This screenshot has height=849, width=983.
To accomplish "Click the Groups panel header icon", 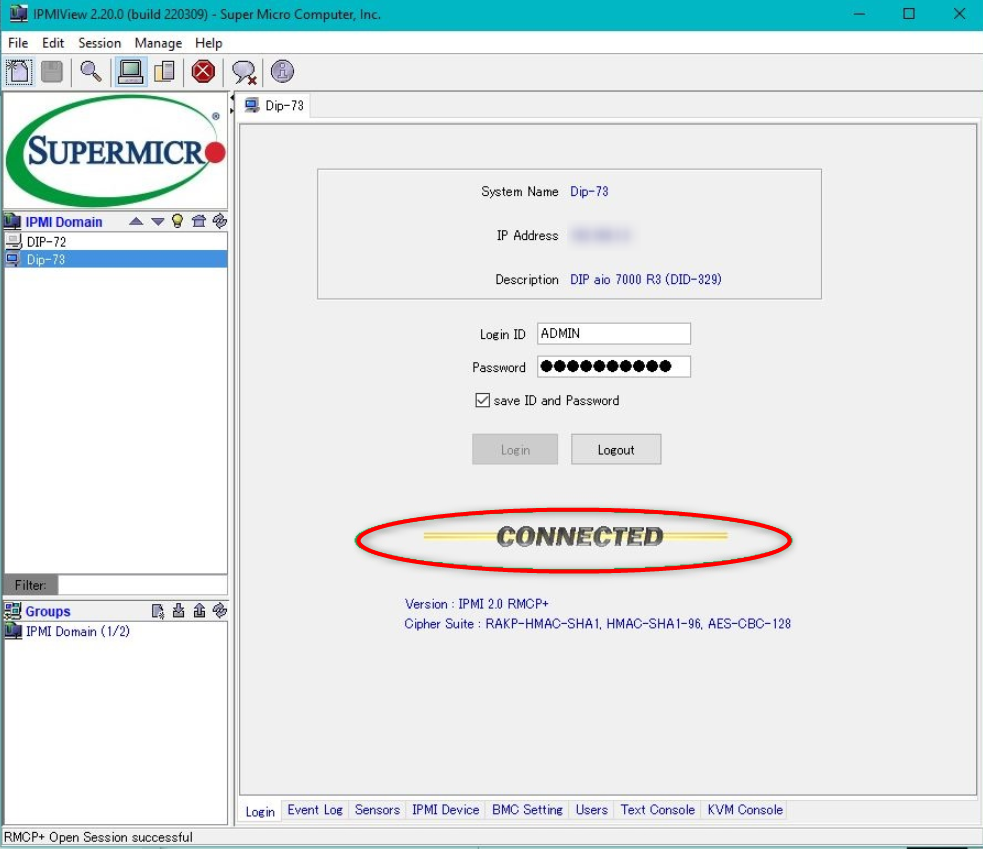I will click(13, 611).
